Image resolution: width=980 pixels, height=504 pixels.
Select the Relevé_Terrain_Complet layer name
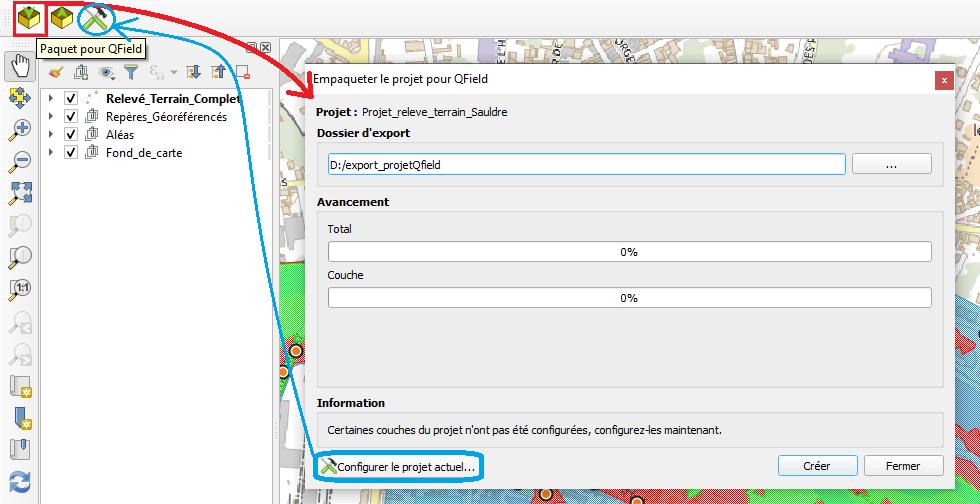tap(173, 99)
